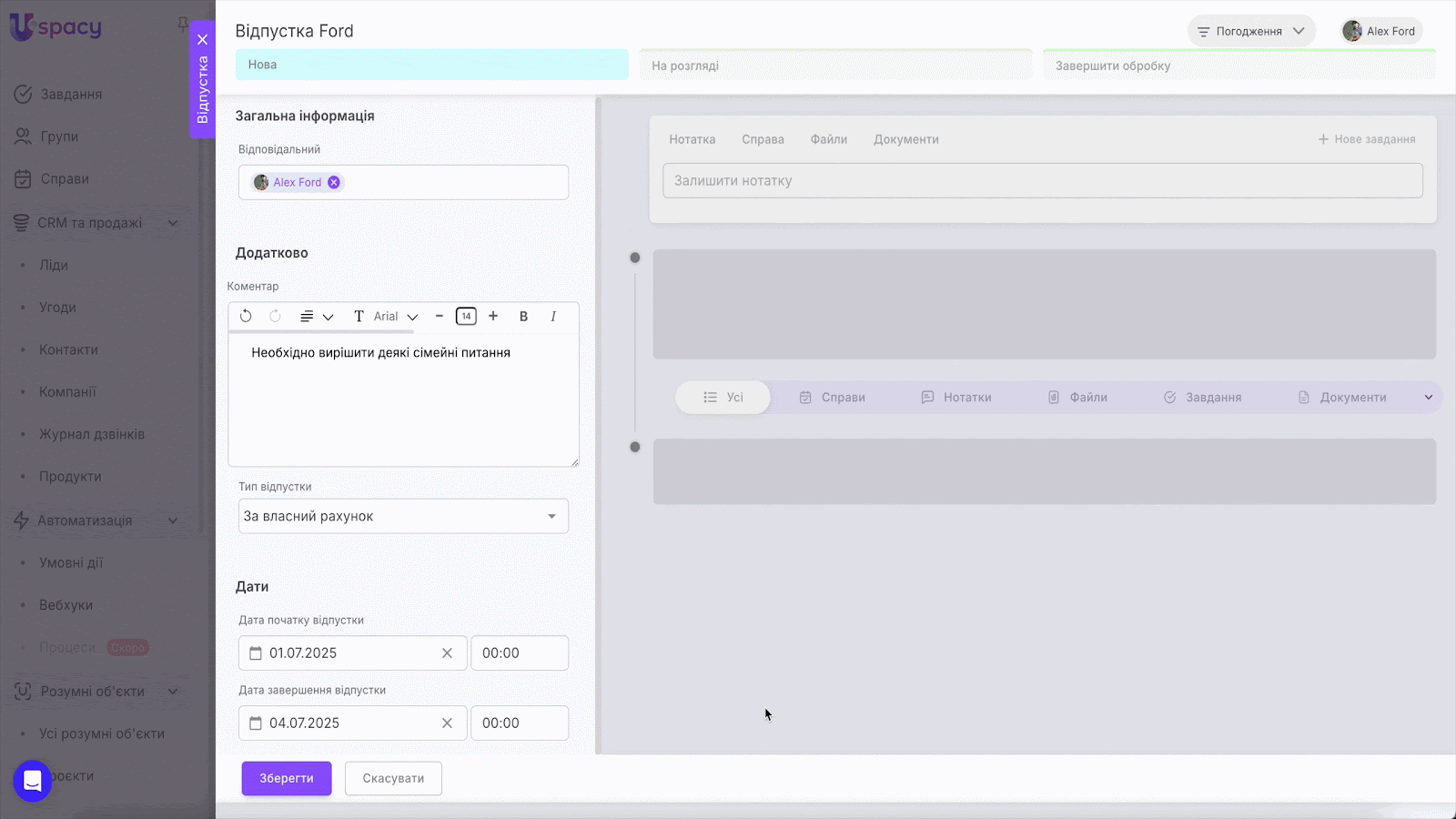Click the redo icon in comment editor
The image size is (1456, 819).
[275, 317]
